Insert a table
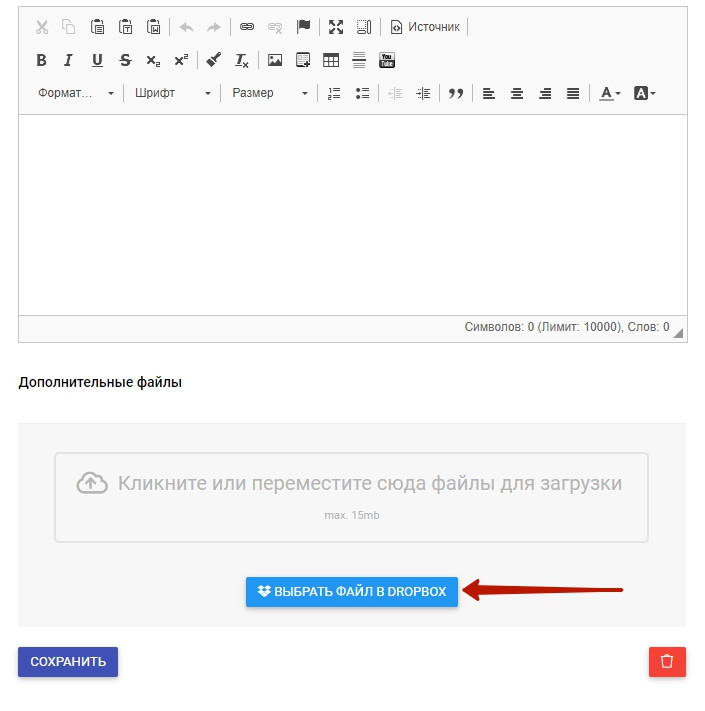705x711 pixels. (x=331, y=60)
